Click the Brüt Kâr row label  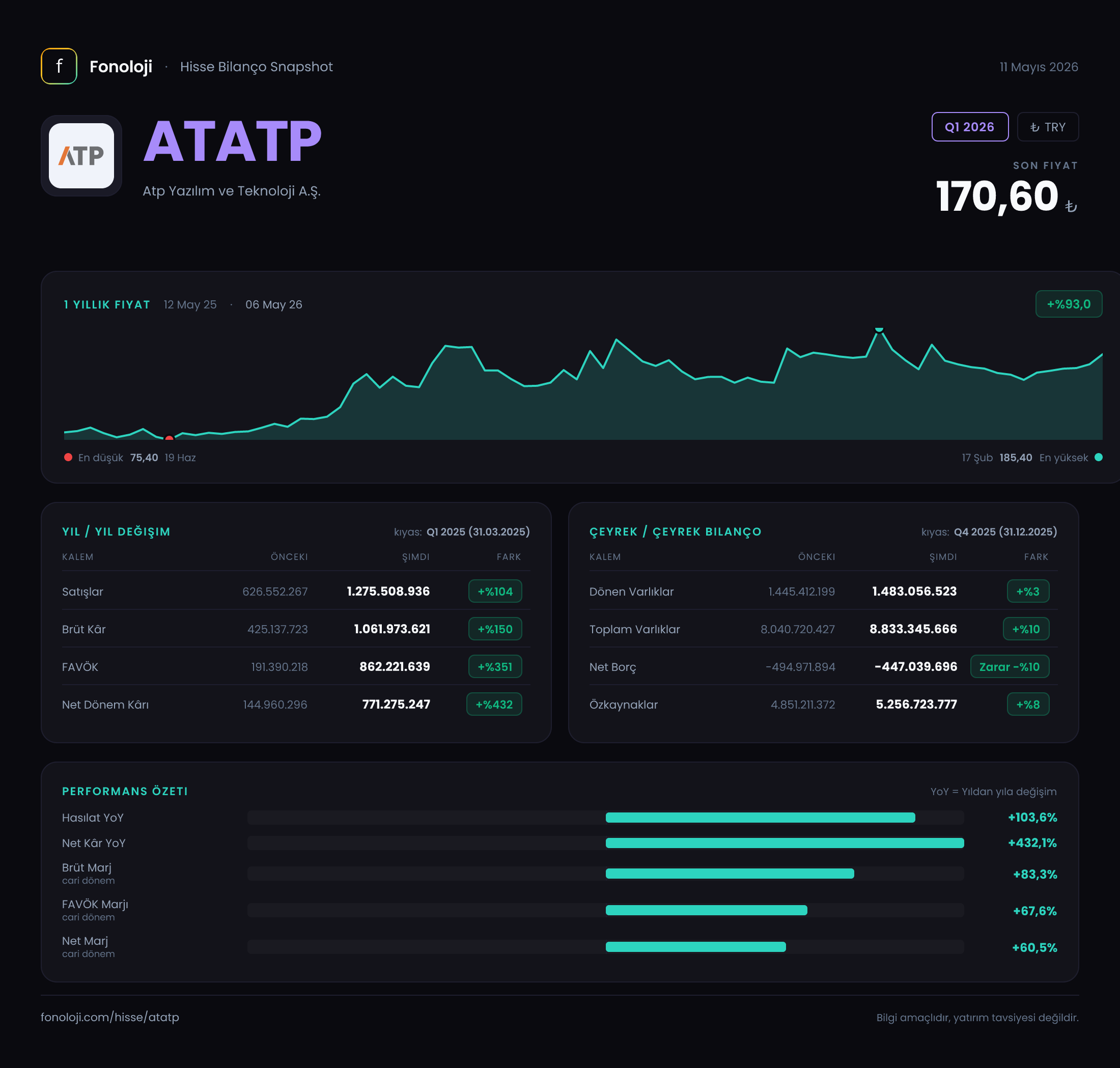pos(83,629)
